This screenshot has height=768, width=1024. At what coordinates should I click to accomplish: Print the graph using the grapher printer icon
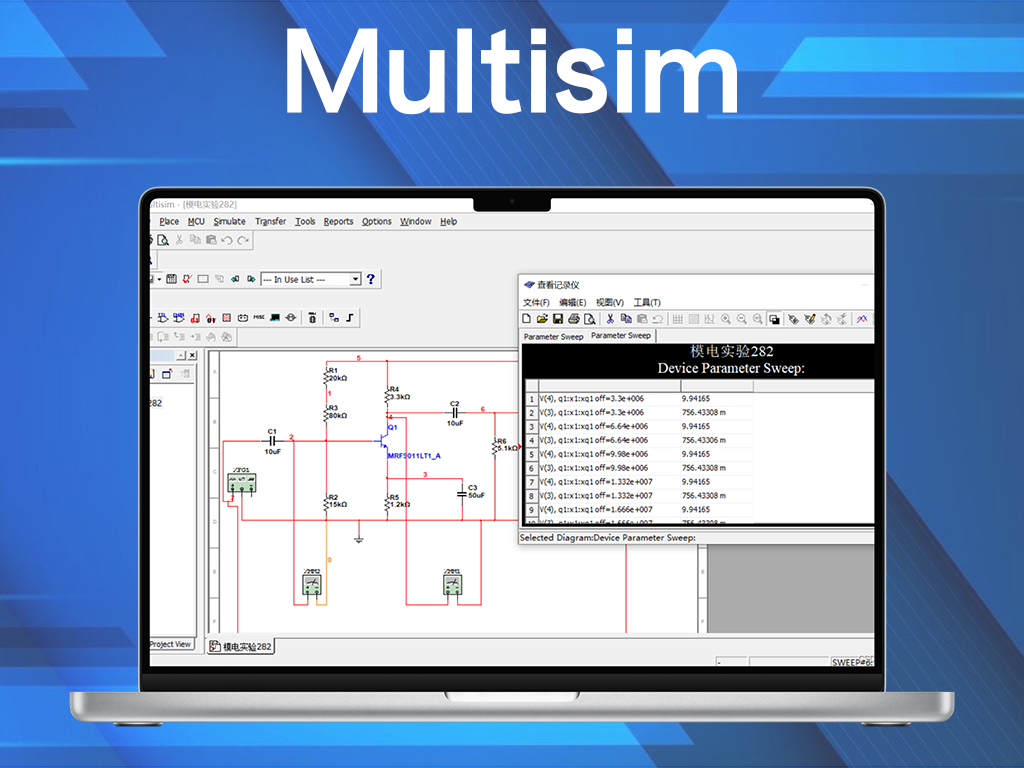pos(573,319)
